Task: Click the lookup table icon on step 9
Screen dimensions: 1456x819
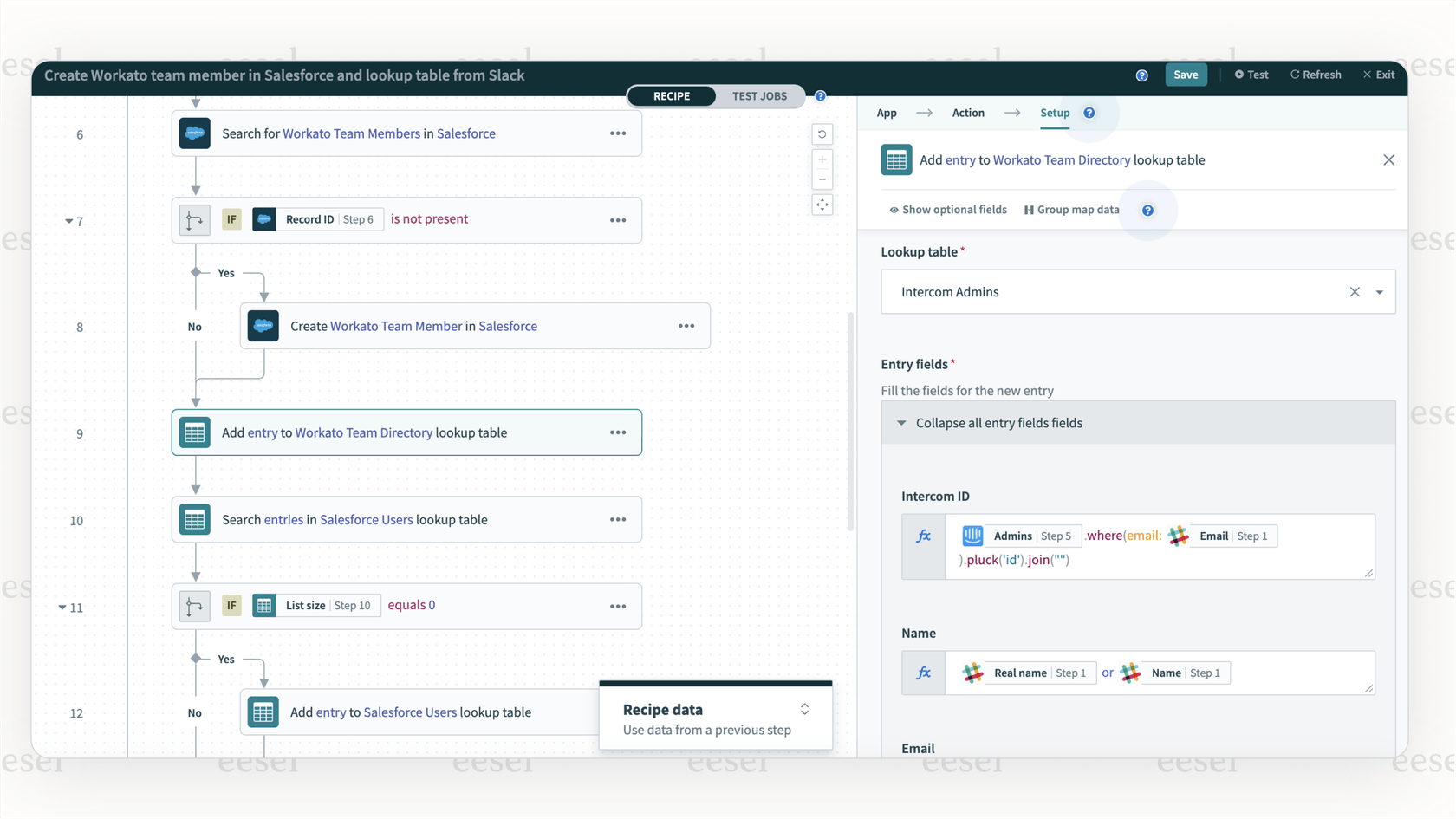Action: (x=194, y=432)
